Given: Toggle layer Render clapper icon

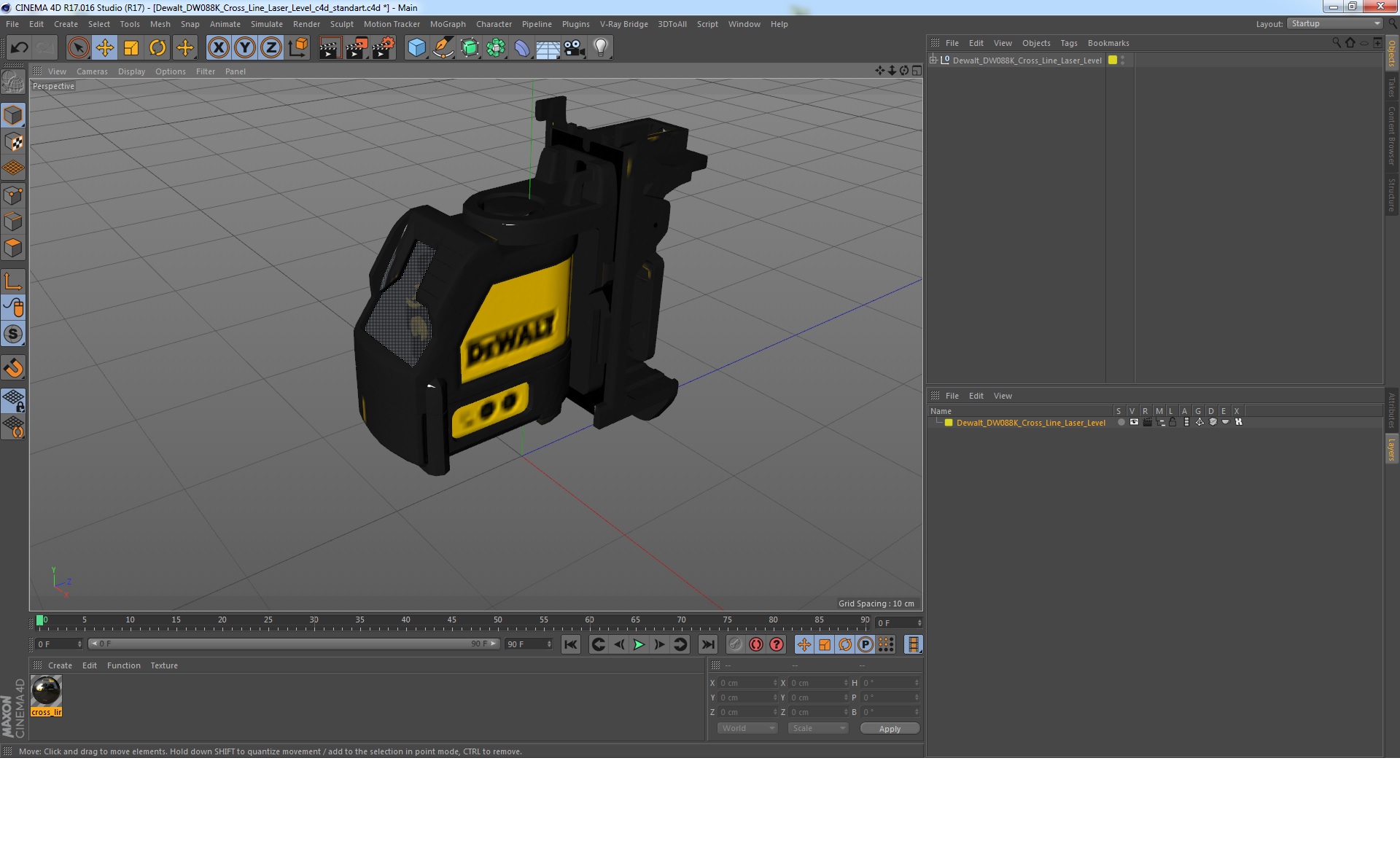Looking at the screenshot, I should [x=1147, y=422].
